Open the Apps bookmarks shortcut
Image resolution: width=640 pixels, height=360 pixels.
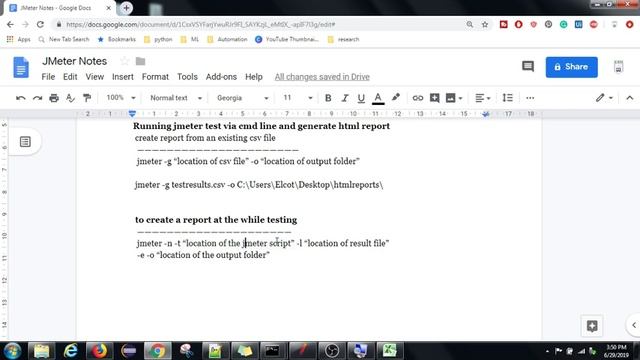[19, 39]
